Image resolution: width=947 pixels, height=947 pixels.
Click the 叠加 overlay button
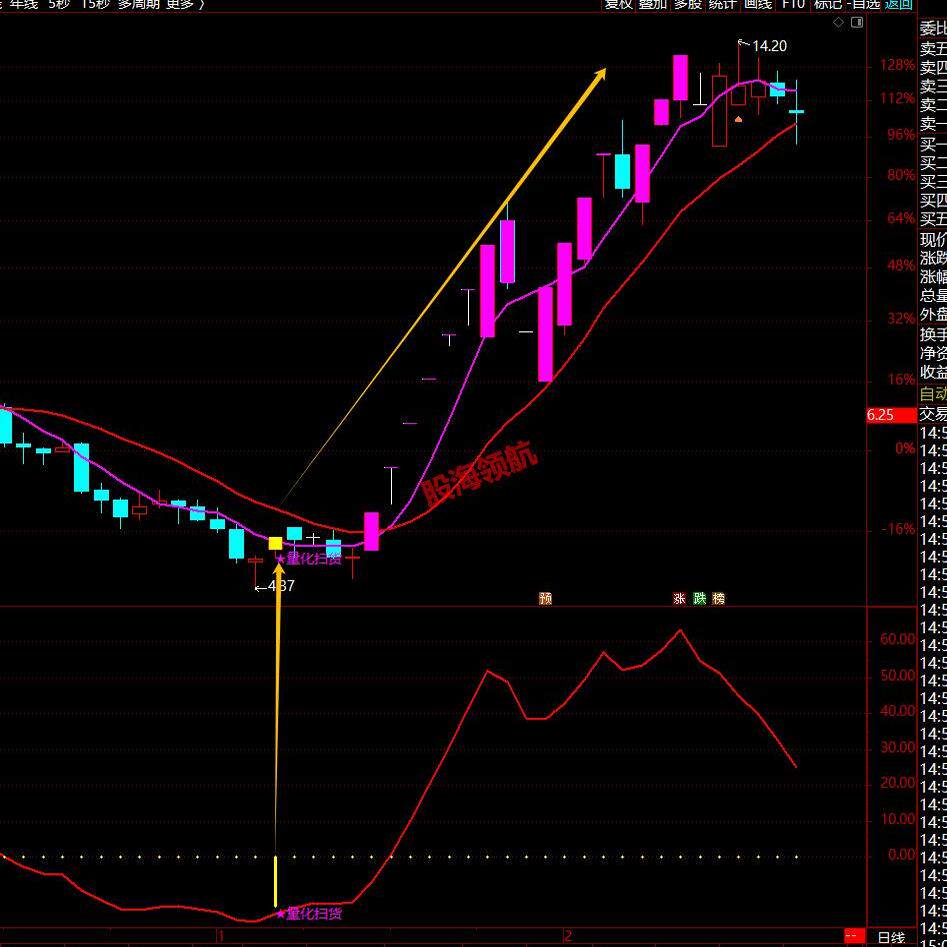click(x=653, y=4)
